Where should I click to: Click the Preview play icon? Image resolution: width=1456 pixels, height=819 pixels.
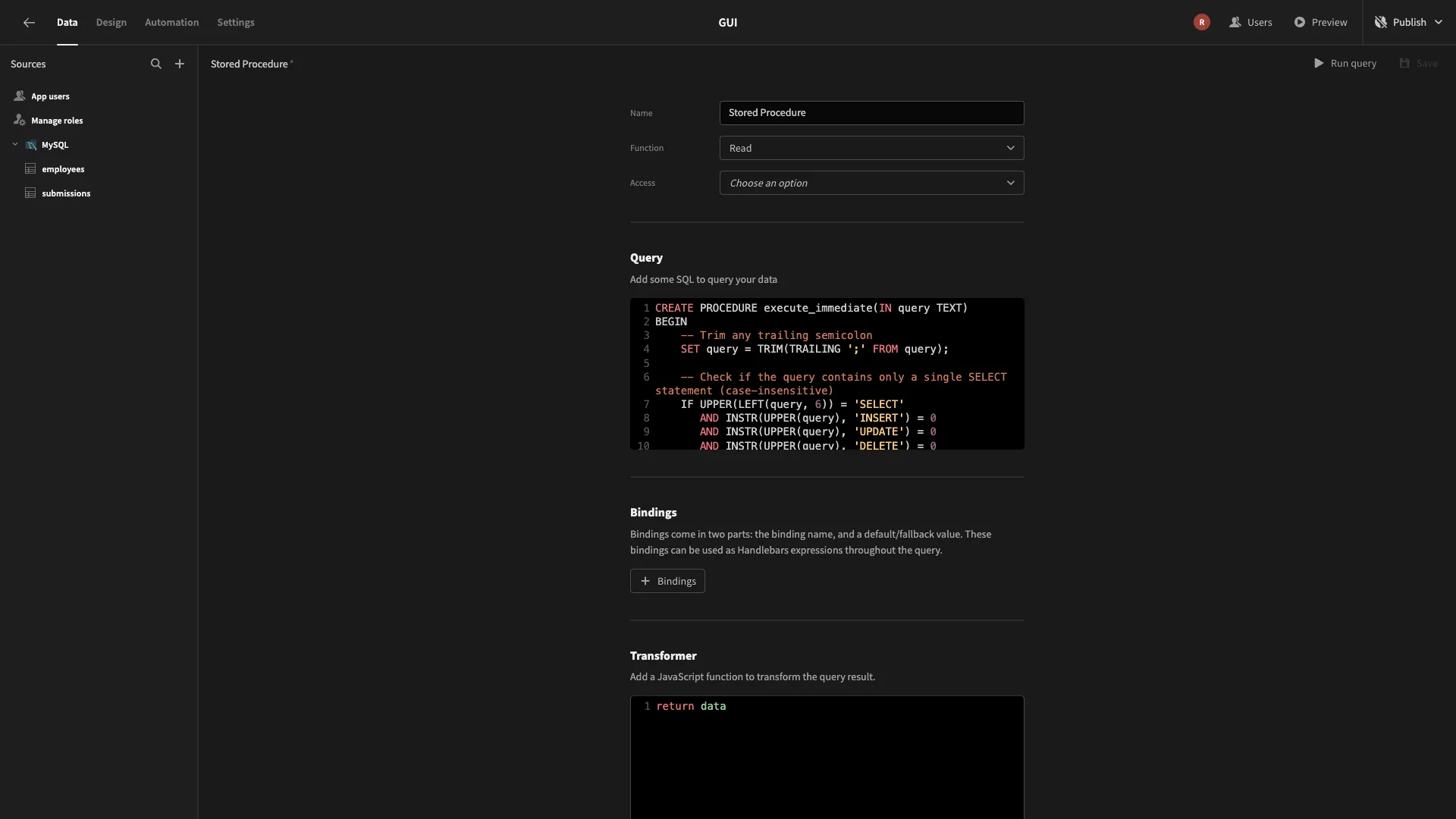[1300, 23]
